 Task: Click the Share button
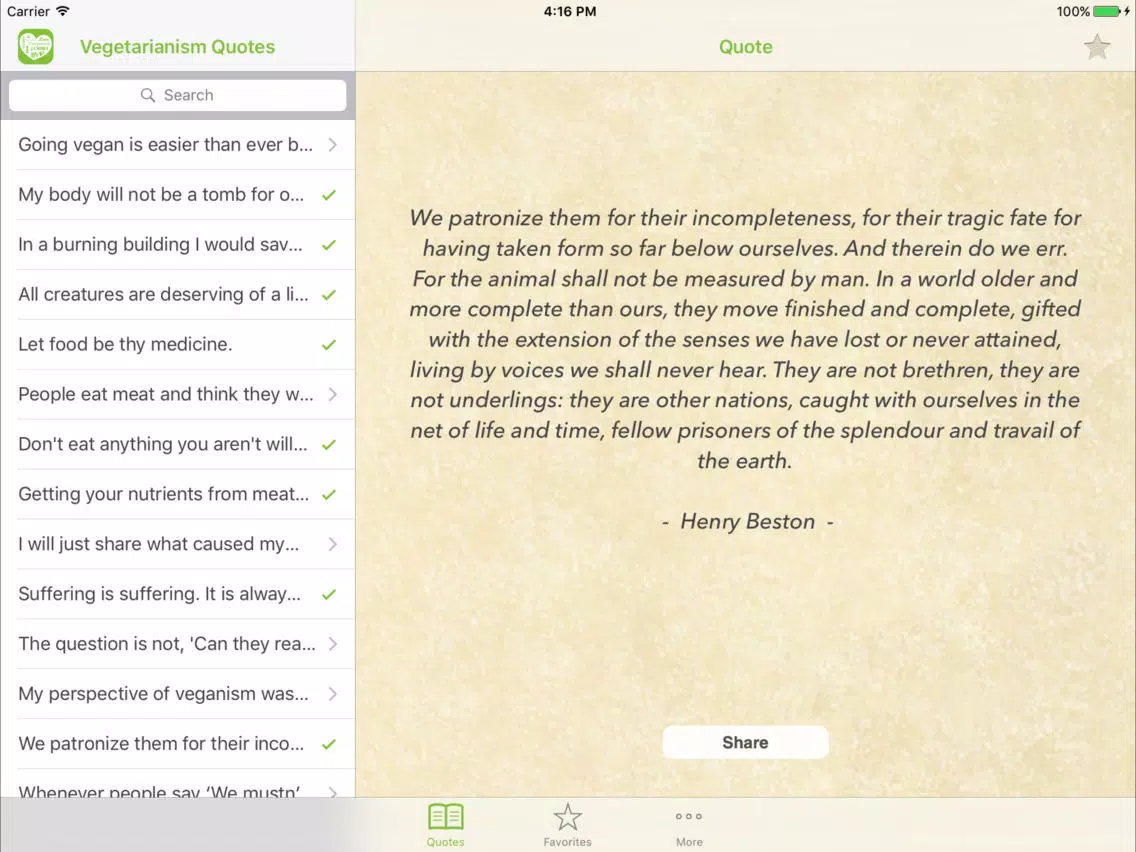point(745,743)
